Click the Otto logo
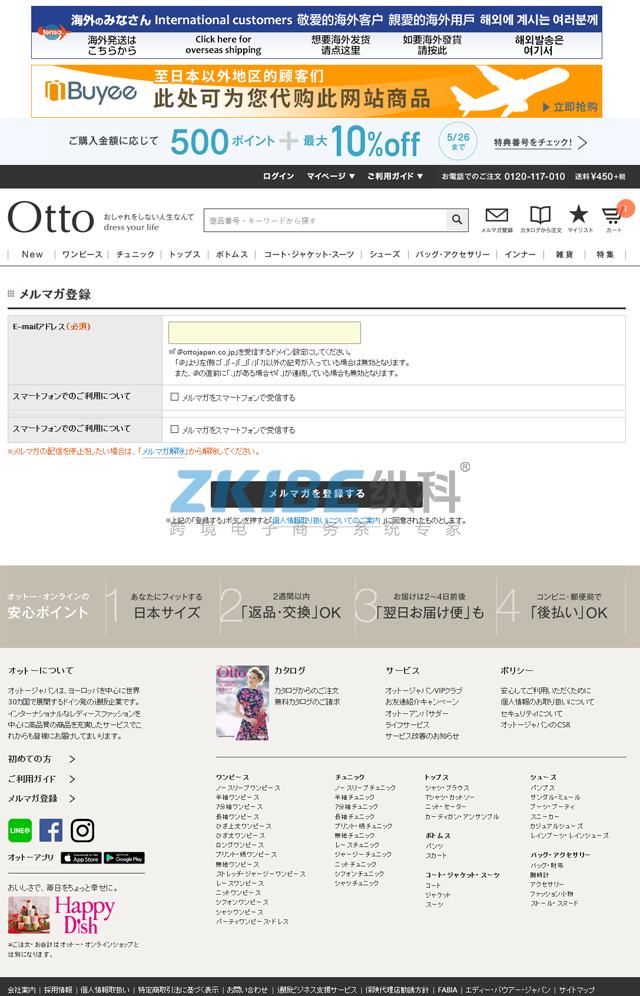 tap(51, 218)
